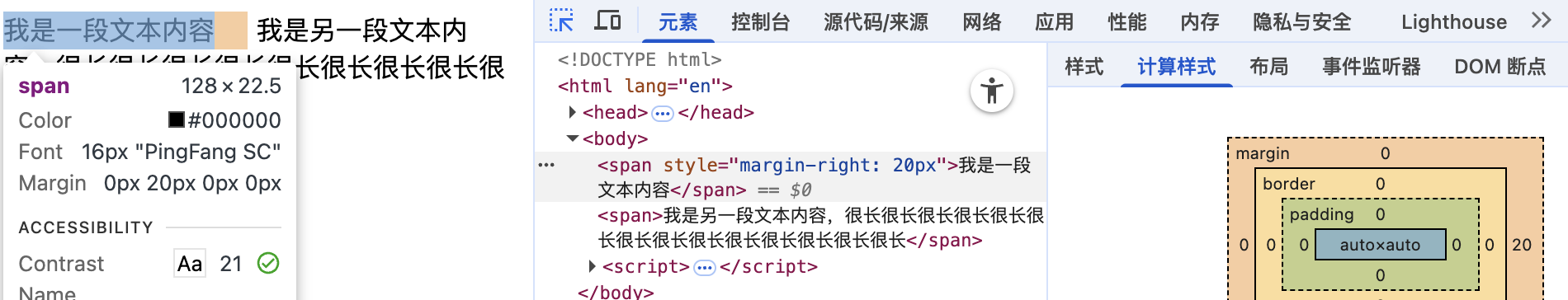The image size is (1568, 300).
Task: Open the 隐私与安全 tab
Action: click(1301, 22)
